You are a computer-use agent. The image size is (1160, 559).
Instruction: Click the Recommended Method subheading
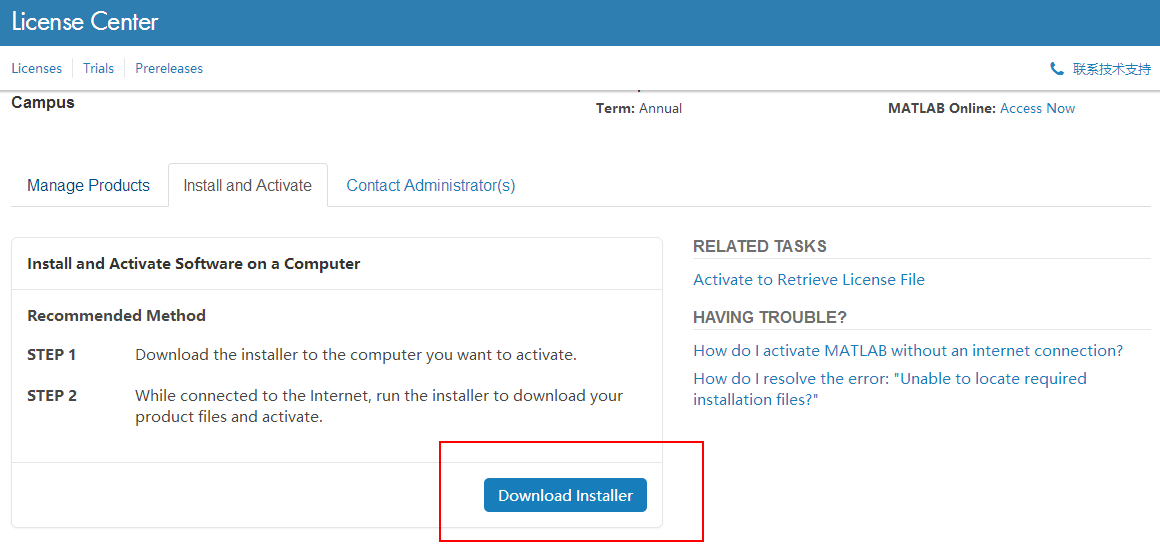tap(116, 316)
